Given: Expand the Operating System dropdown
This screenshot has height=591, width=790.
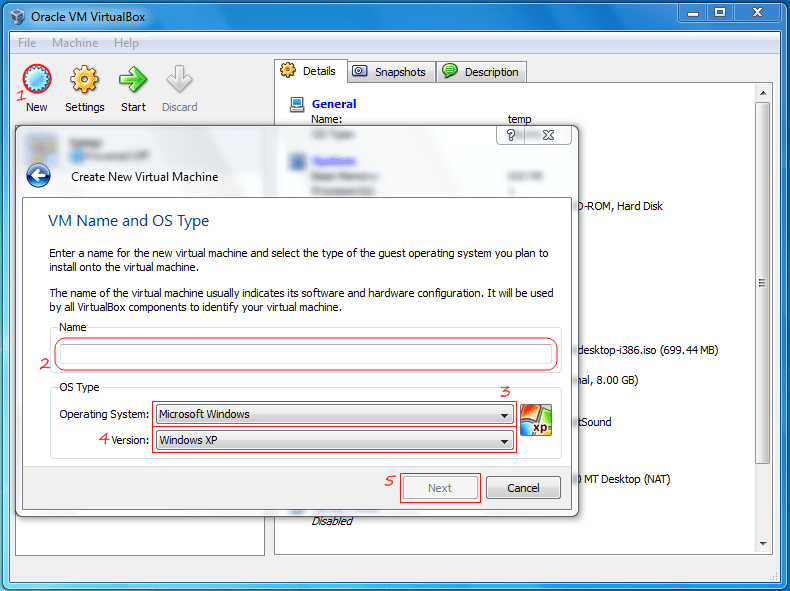Looking at the screenshot, I should pos(335,414).
